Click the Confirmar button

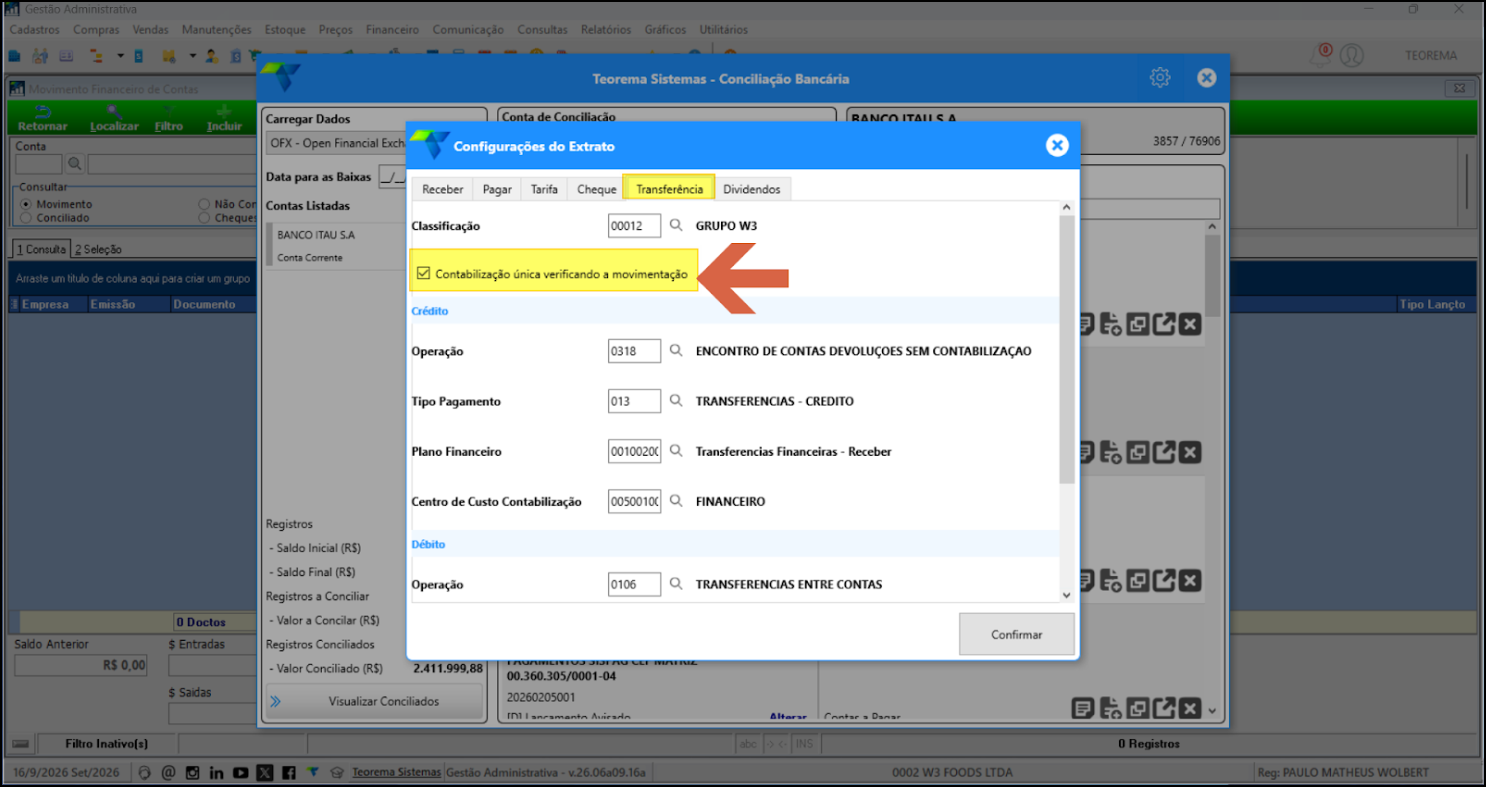click(1016, 634)
